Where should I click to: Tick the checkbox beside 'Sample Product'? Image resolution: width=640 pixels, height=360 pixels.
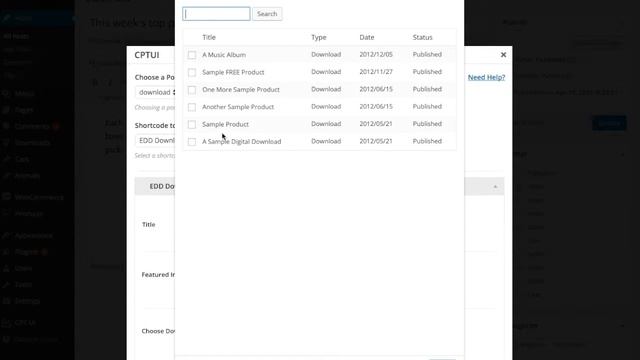pyautogui.click(x=192, y=124)
